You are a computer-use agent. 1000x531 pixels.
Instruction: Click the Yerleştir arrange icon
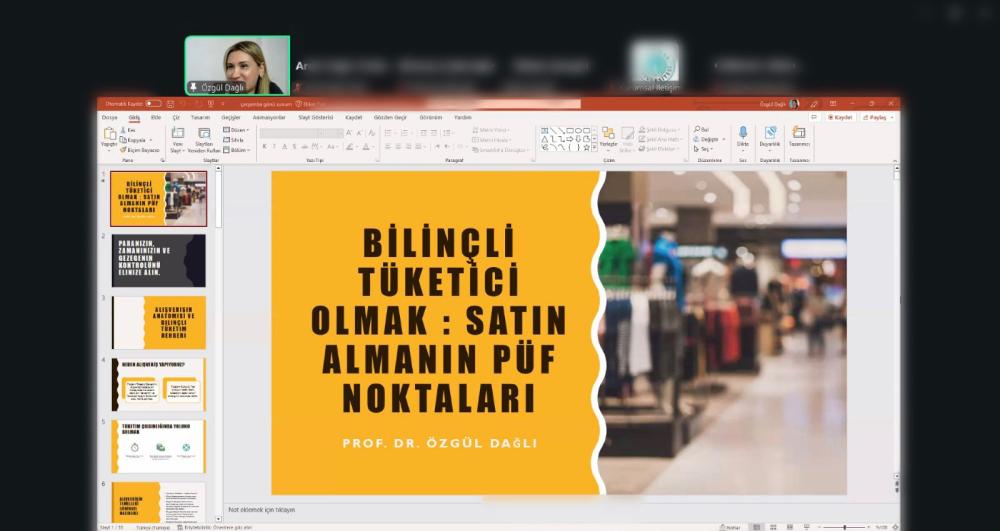(x=608, y=134)
